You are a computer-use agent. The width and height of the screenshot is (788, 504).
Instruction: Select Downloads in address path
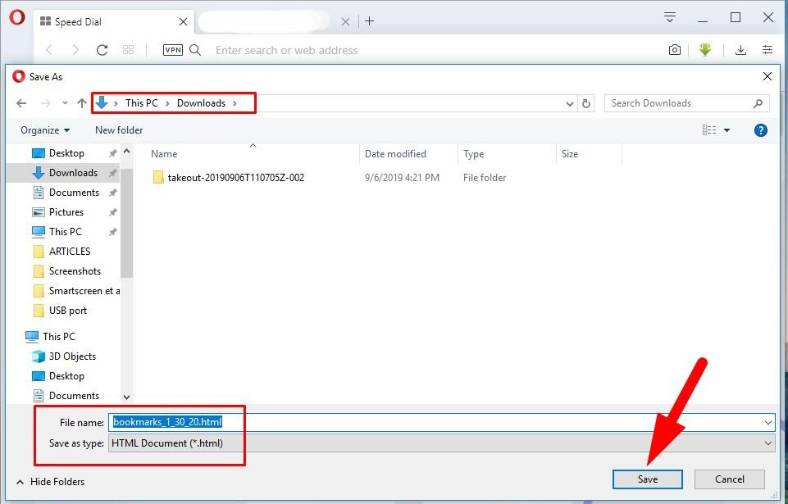(x=201, y=103)
